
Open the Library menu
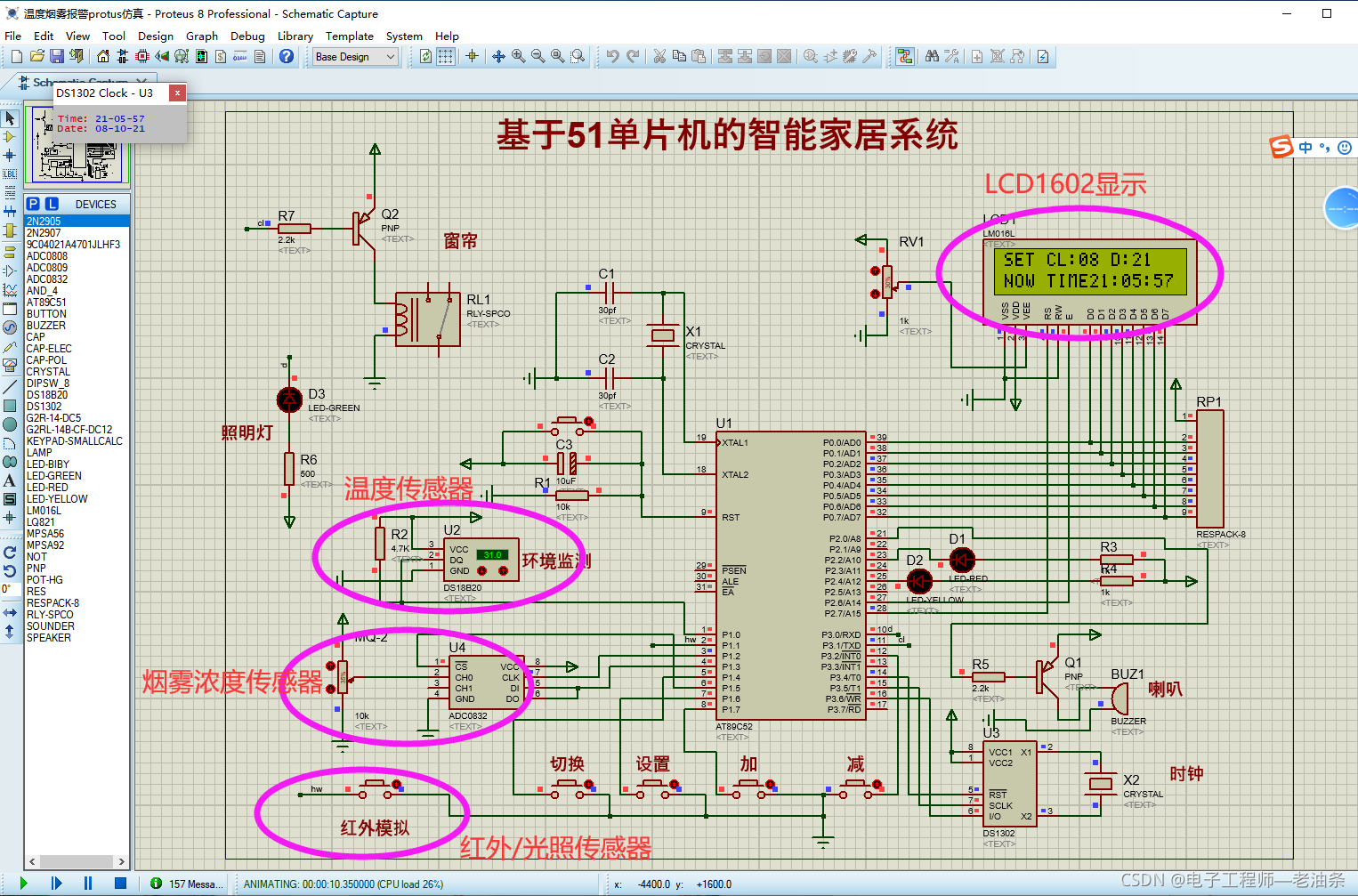click(295, 36)
